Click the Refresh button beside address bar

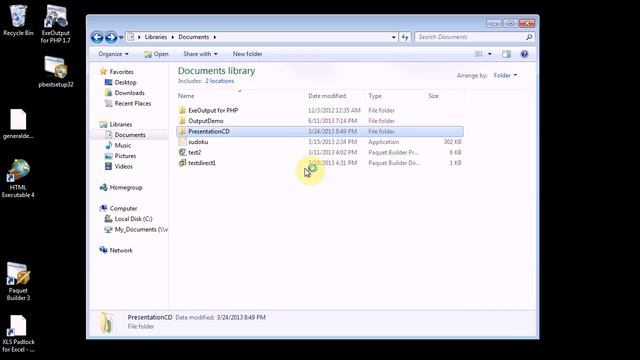point(404,37)
